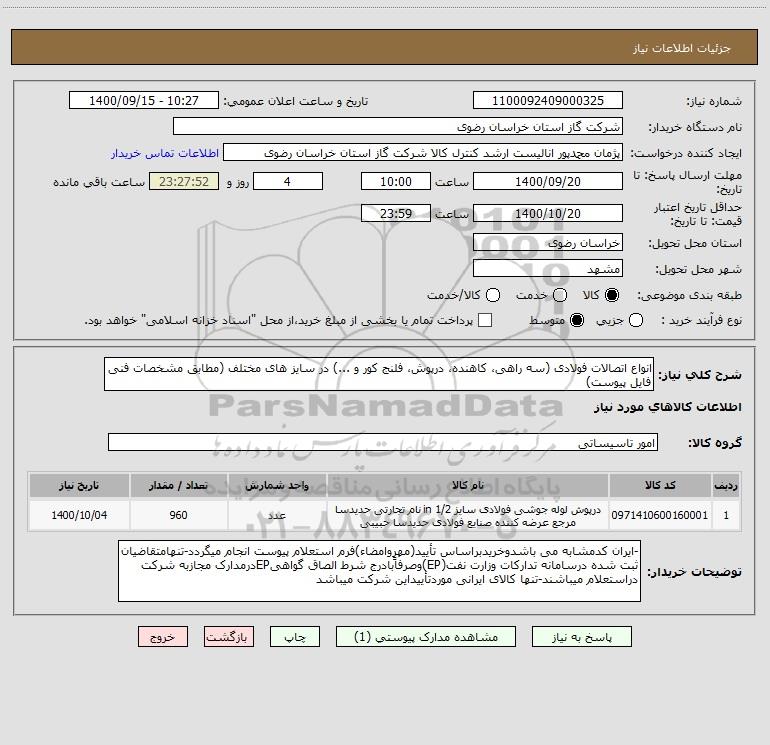Click the خروج exit button
The height and width of the screenshot is (745, 770).
[x=163, y=637]
